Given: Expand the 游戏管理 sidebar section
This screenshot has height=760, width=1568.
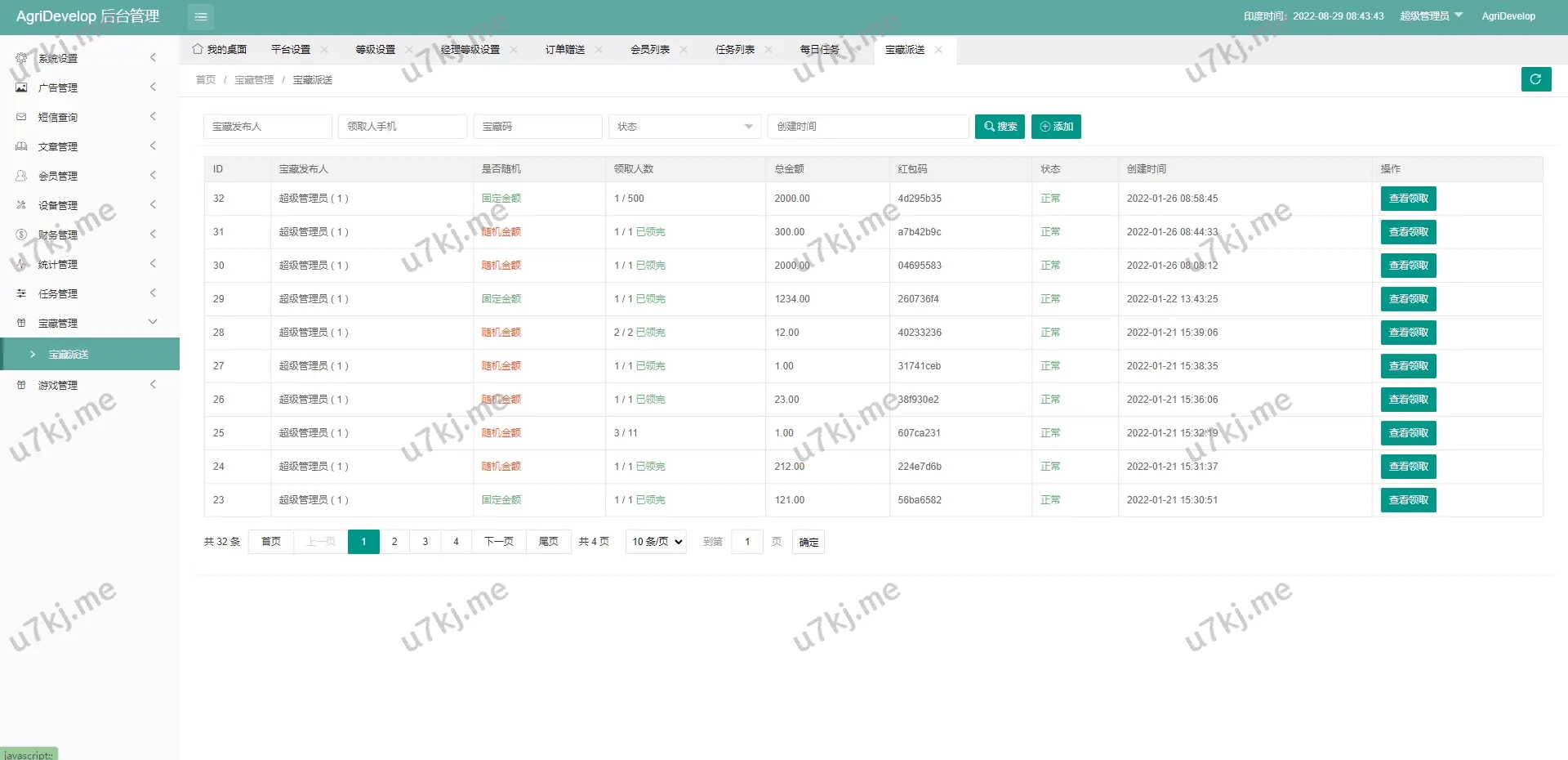Looking at the screenshot, I should coord(57,385).
